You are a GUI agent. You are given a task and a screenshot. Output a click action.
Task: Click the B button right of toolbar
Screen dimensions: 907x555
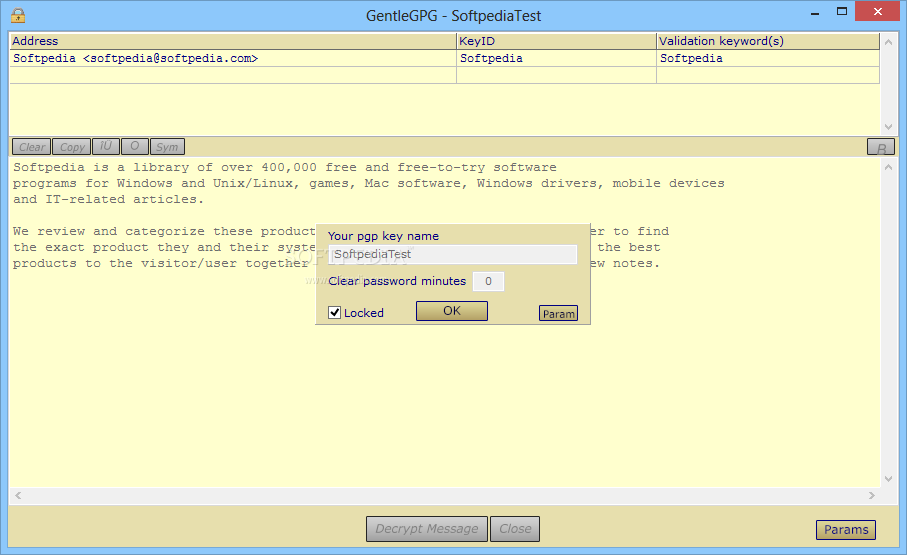[881, 148]
